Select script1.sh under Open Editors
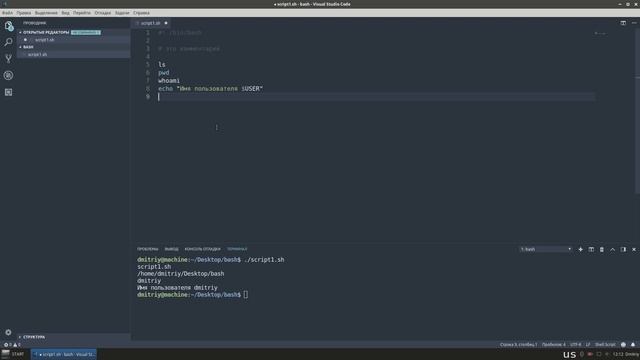 (x=73, y=40)
